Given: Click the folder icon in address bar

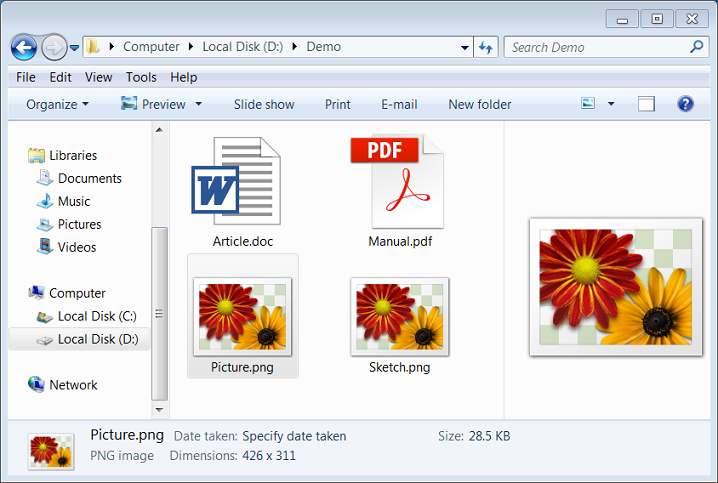Looking at the screenshot, I should 93,46.
